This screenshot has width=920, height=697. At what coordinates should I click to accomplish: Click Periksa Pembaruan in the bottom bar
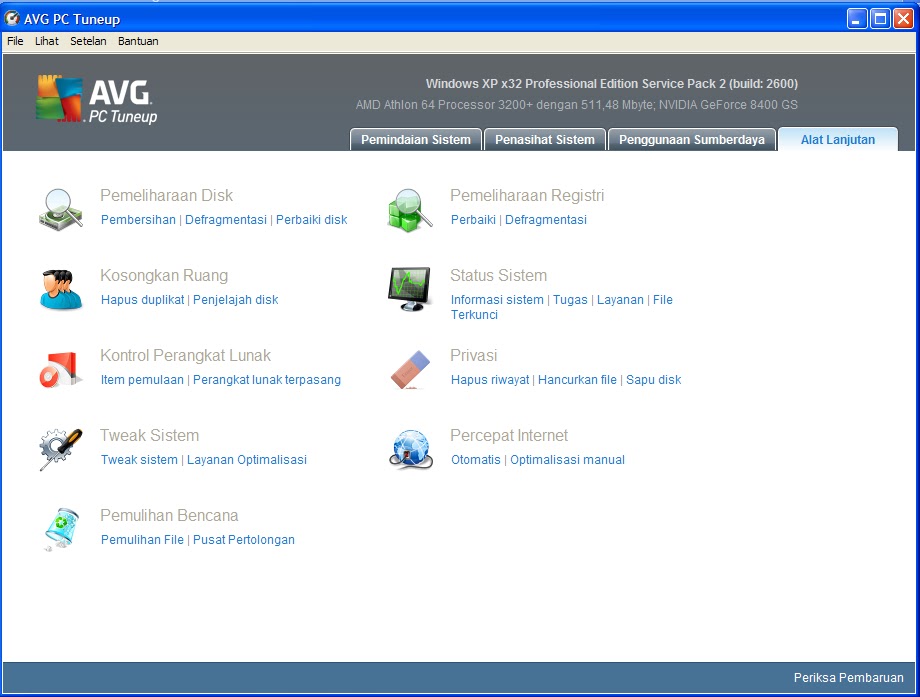click(x=848, y=678)
